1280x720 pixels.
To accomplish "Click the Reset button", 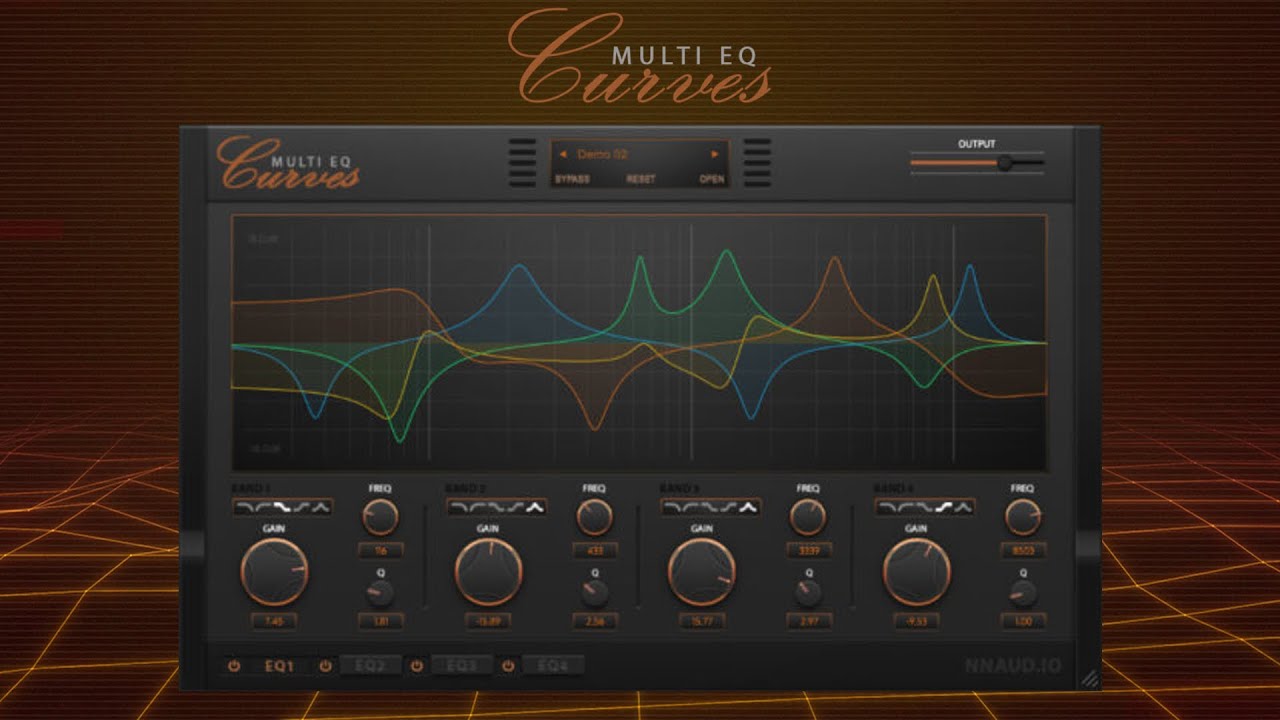I will click(641, 179).
